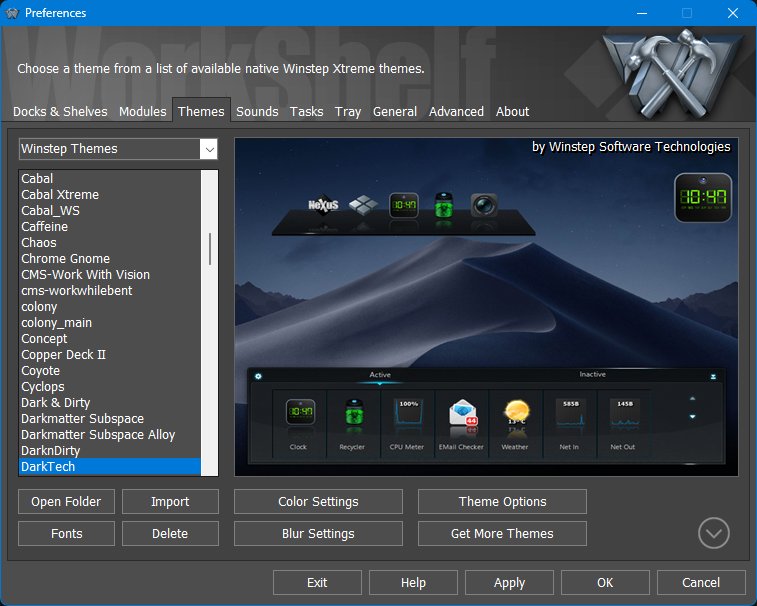Image resolution: width=757 pixels, height=606 pixels.
Task: Select the Themes tab
Action: coord(201,112)
